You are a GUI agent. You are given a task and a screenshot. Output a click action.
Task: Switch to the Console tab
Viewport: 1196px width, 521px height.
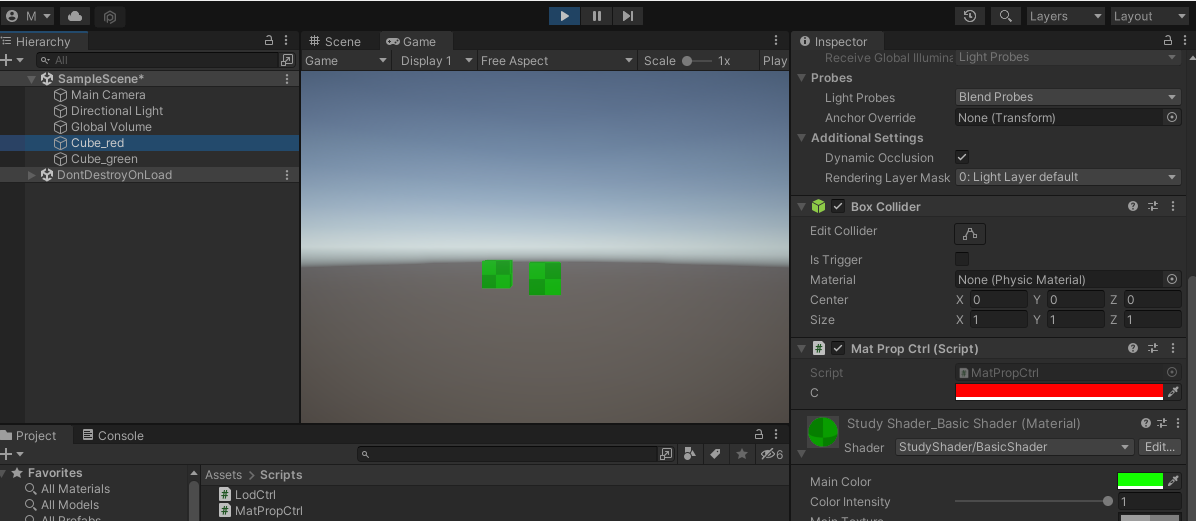113,435
